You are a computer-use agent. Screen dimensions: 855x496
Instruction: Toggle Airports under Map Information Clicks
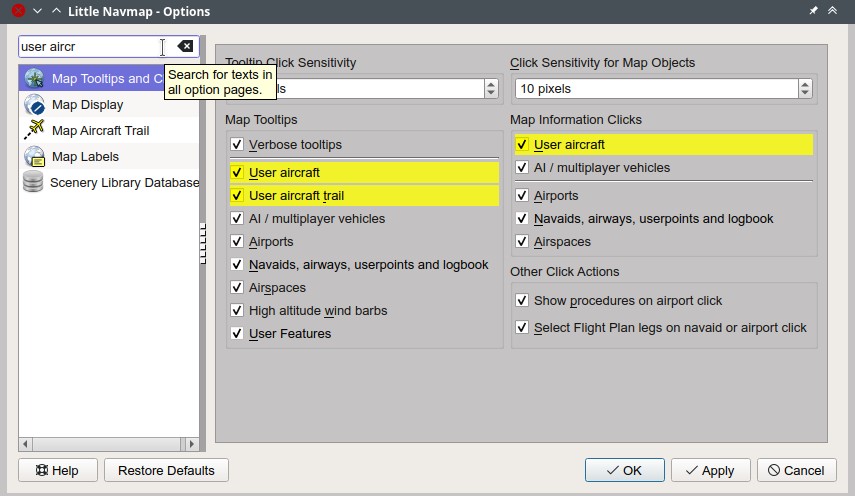pyautogui.click(x=522, y=195)
